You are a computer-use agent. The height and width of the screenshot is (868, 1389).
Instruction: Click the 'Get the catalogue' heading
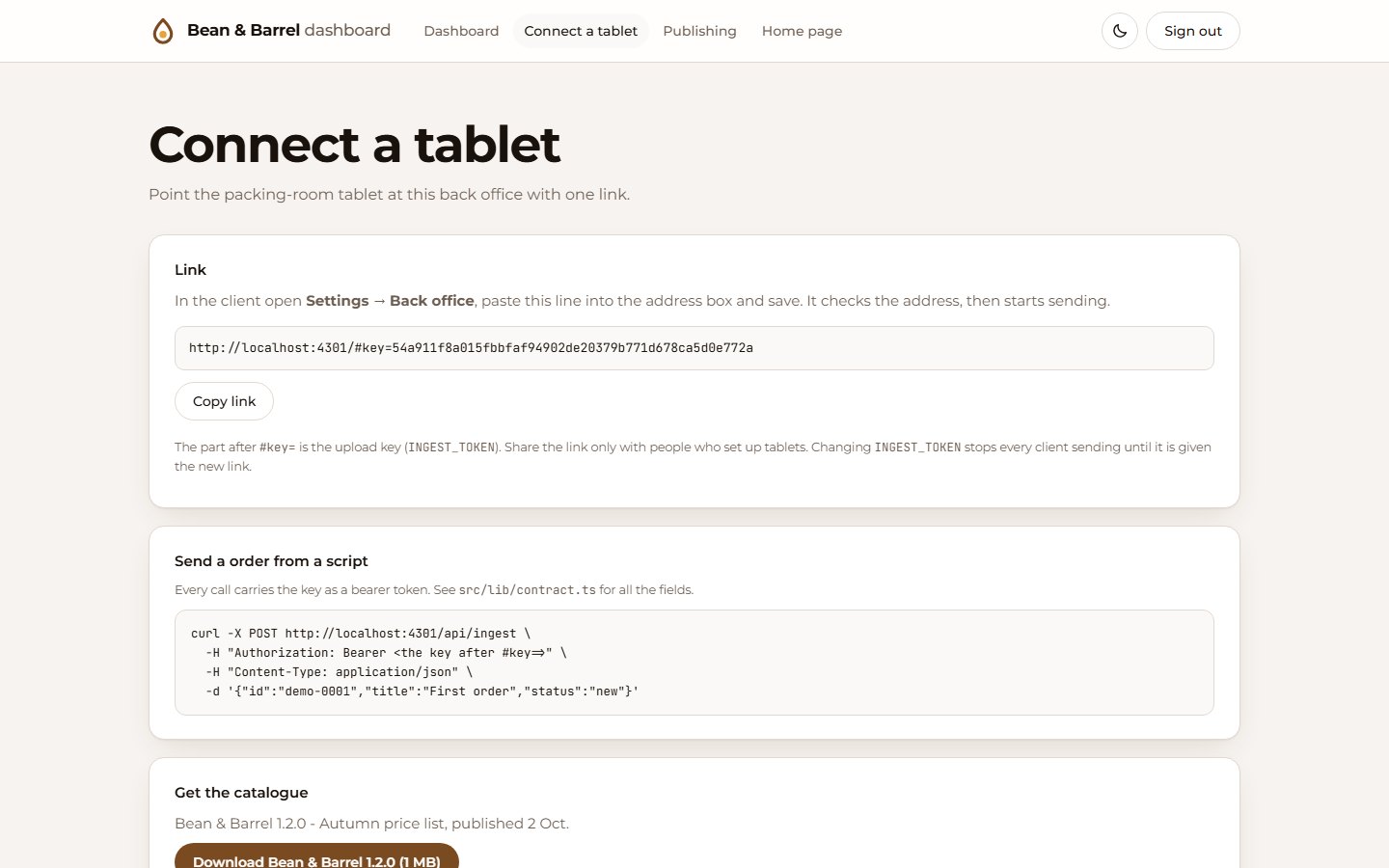coord(241,793)
